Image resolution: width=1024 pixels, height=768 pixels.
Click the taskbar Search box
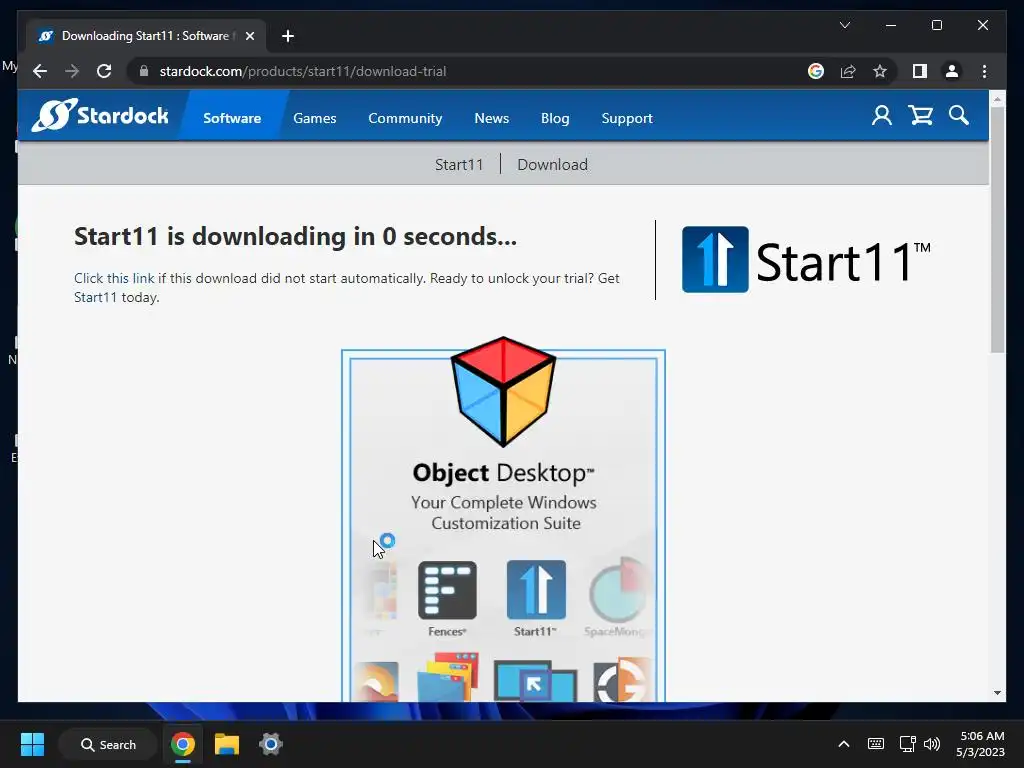108,744
